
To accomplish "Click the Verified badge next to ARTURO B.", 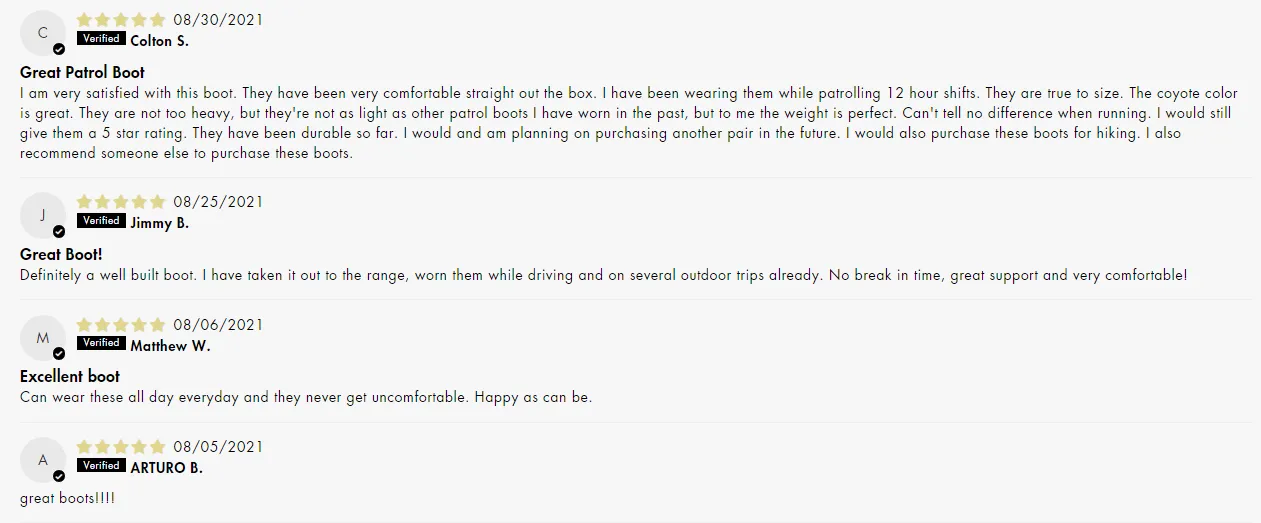I will tap(101, 466).
